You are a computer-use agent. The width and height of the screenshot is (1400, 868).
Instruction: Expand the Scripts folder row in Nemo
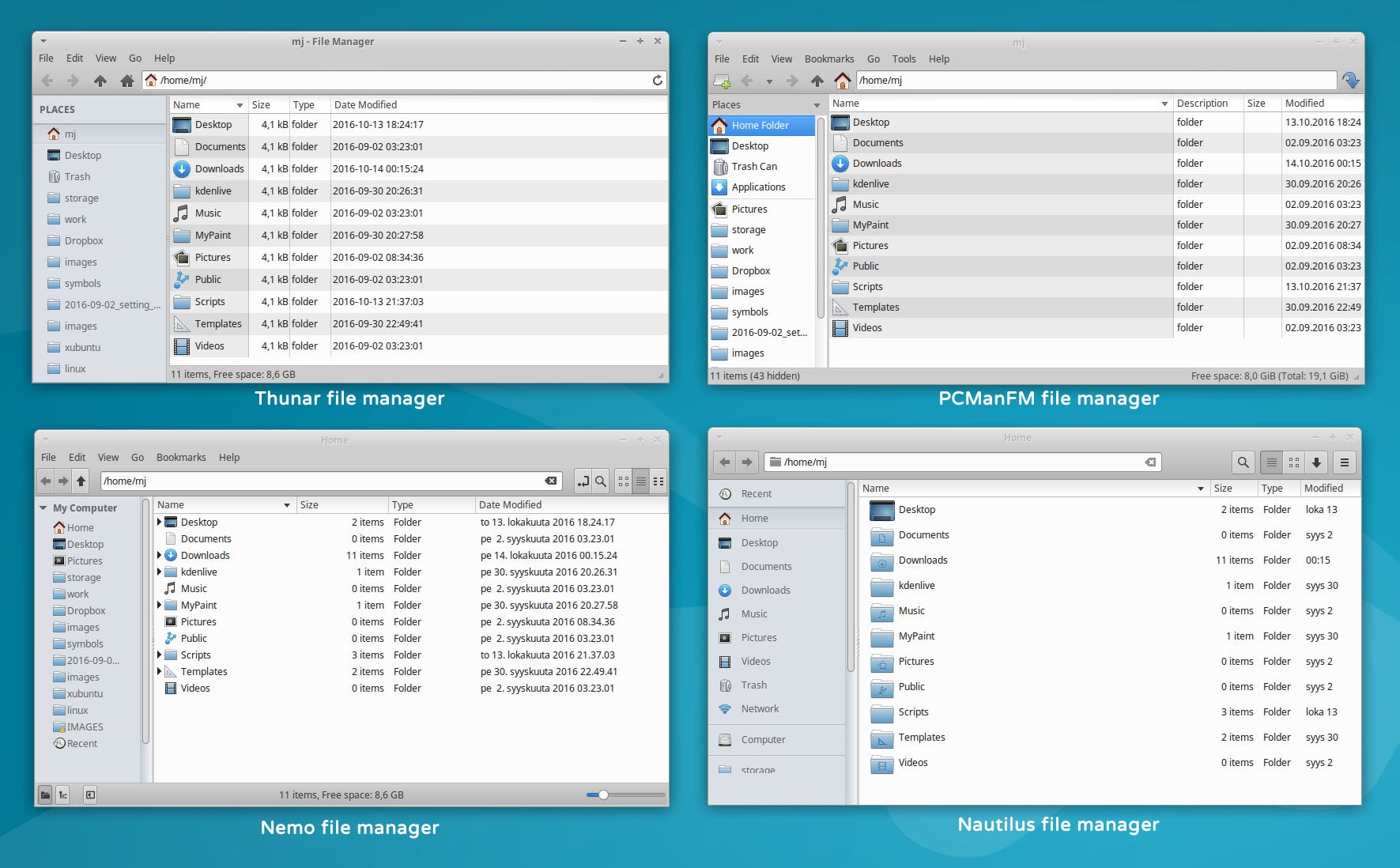click(x=159, y=655)
